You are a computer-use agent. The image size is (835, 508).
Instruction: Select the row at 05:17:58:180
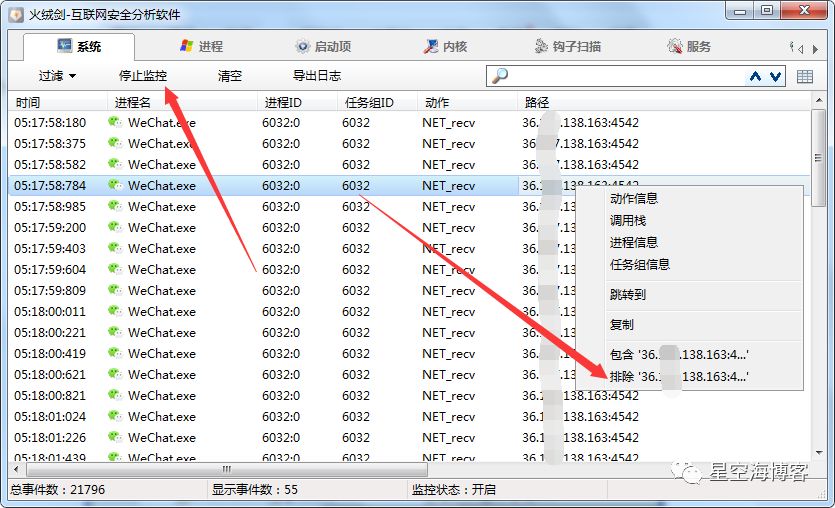[409, 122]
